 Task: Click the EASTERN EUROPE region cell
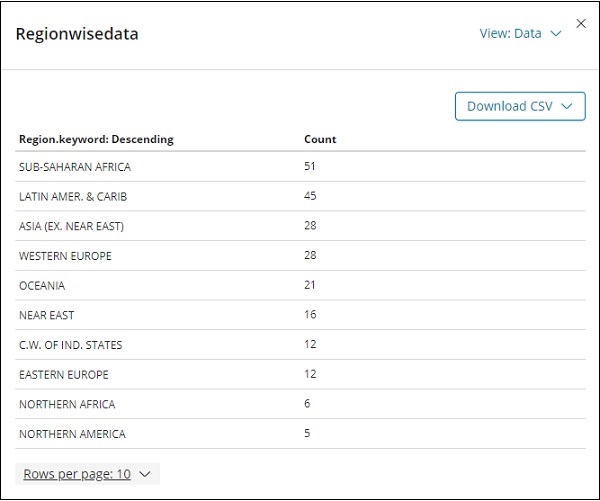pos(64,375)
